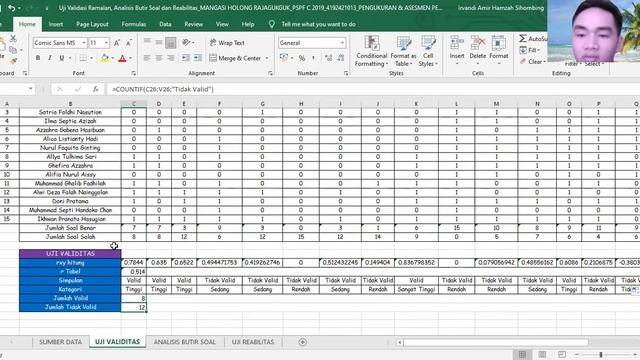Open the Comic Sans MS font name dropdown
Viewport: 640px width, 360px height.
point(84,43)
